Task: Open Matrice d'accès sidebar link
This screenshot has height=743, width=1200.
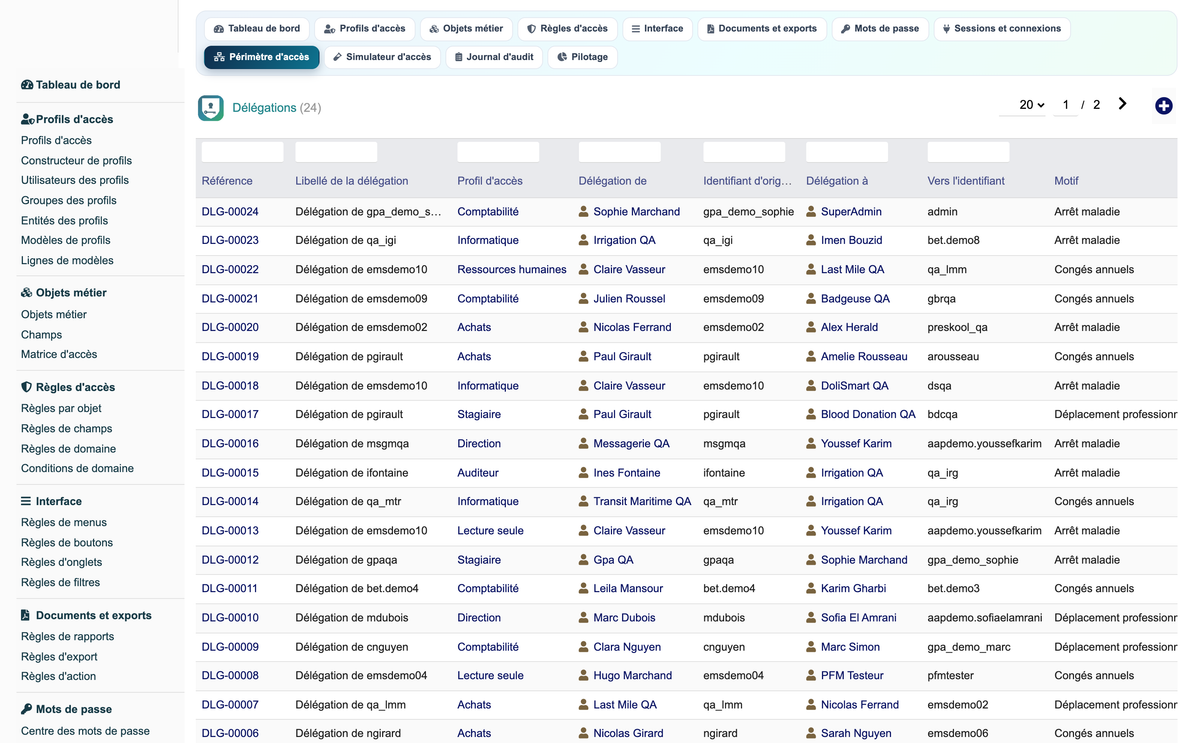Action: [59, 355]
